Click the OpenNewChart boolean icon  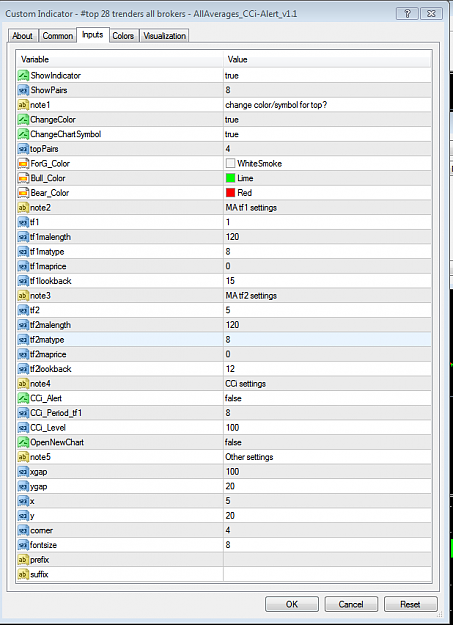pos(23,442)
